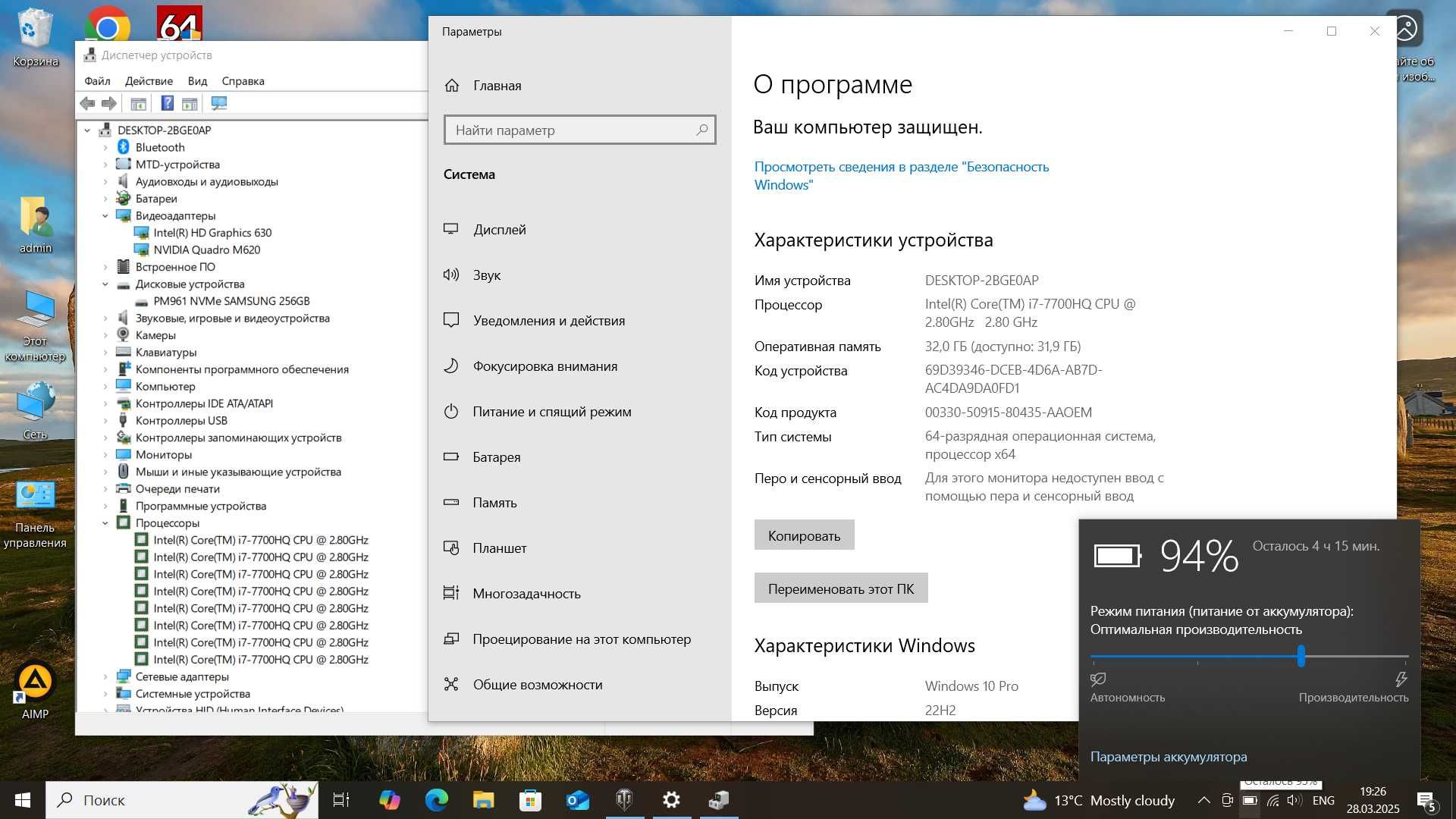
Task: Click the Копировать button
Action: coord(804,535)
